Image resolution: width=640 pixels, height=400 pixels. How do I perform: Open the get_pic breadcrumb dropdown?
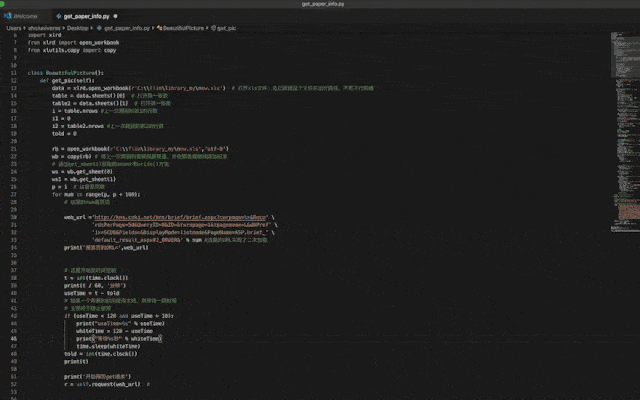[226, 28]
